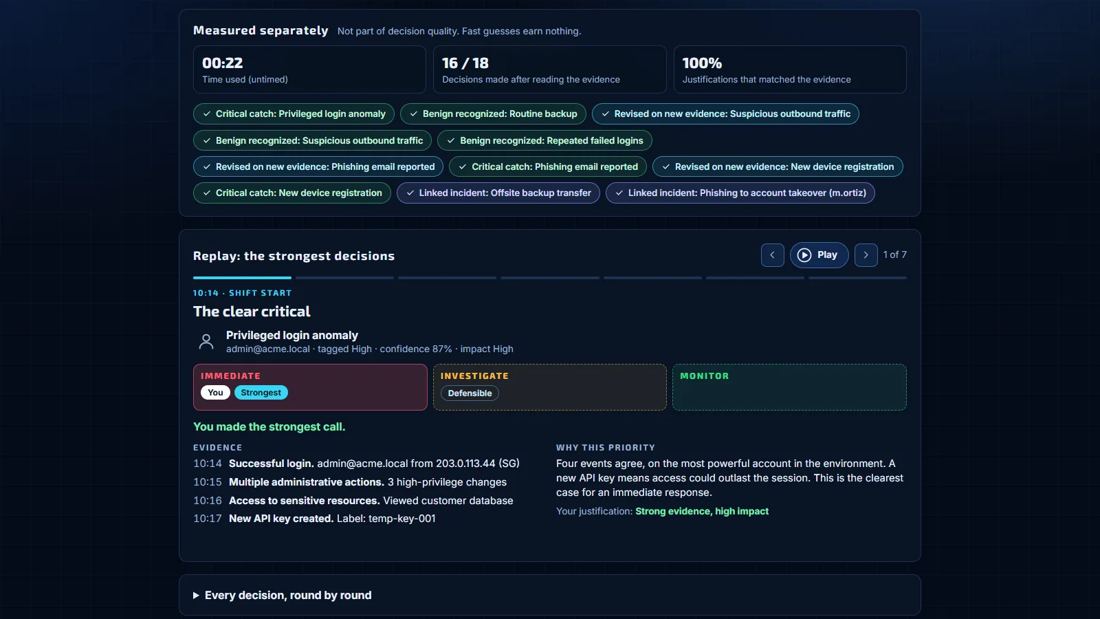Click the 10:14 Successful login evidence row

[356, 463]
